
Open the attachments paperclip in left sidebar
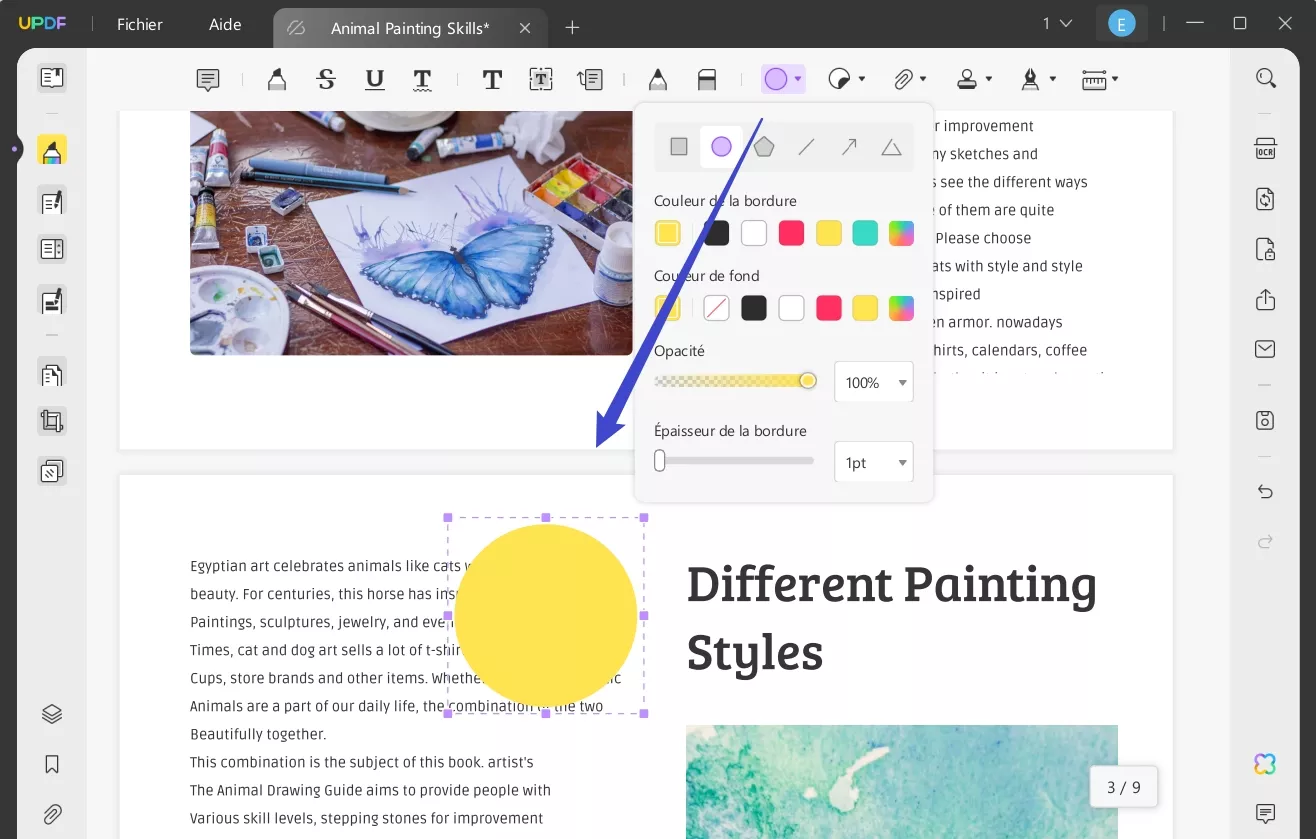(52, 814)
